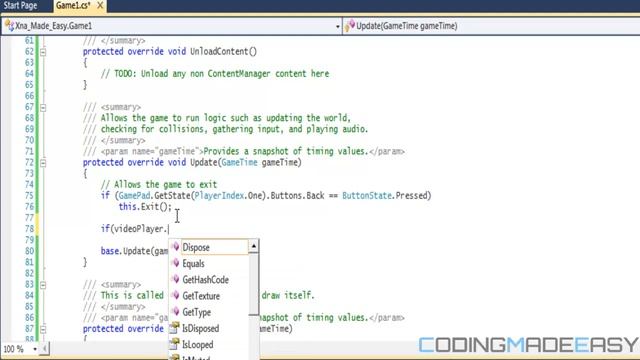Click 'PlayerIndex' in line 75
This screenshot has width=640, height=360.
tap(219, 196)
